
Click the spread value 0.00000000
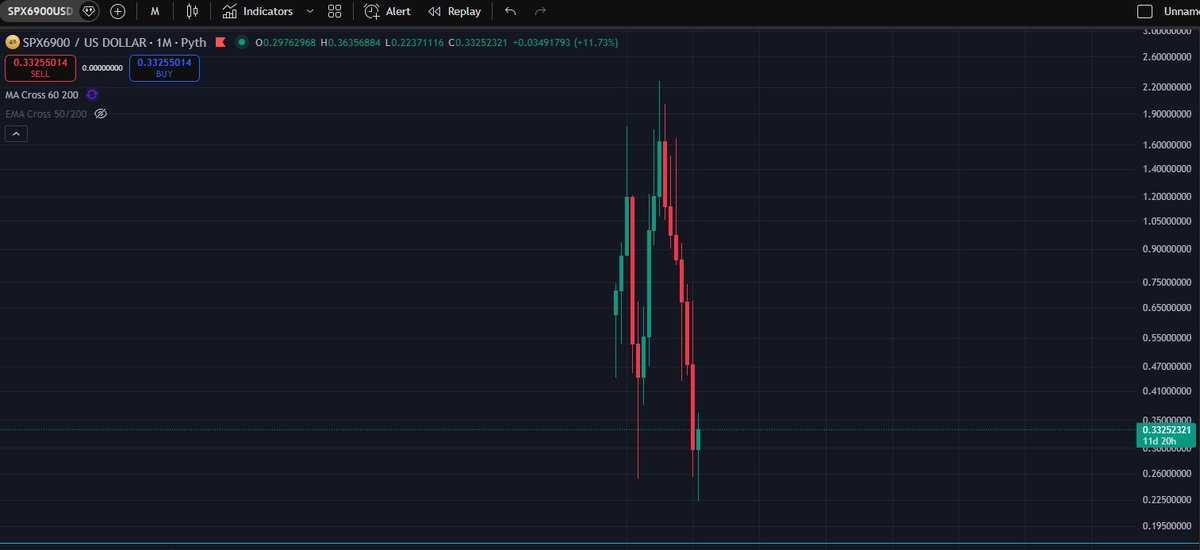tap(102, 68)
